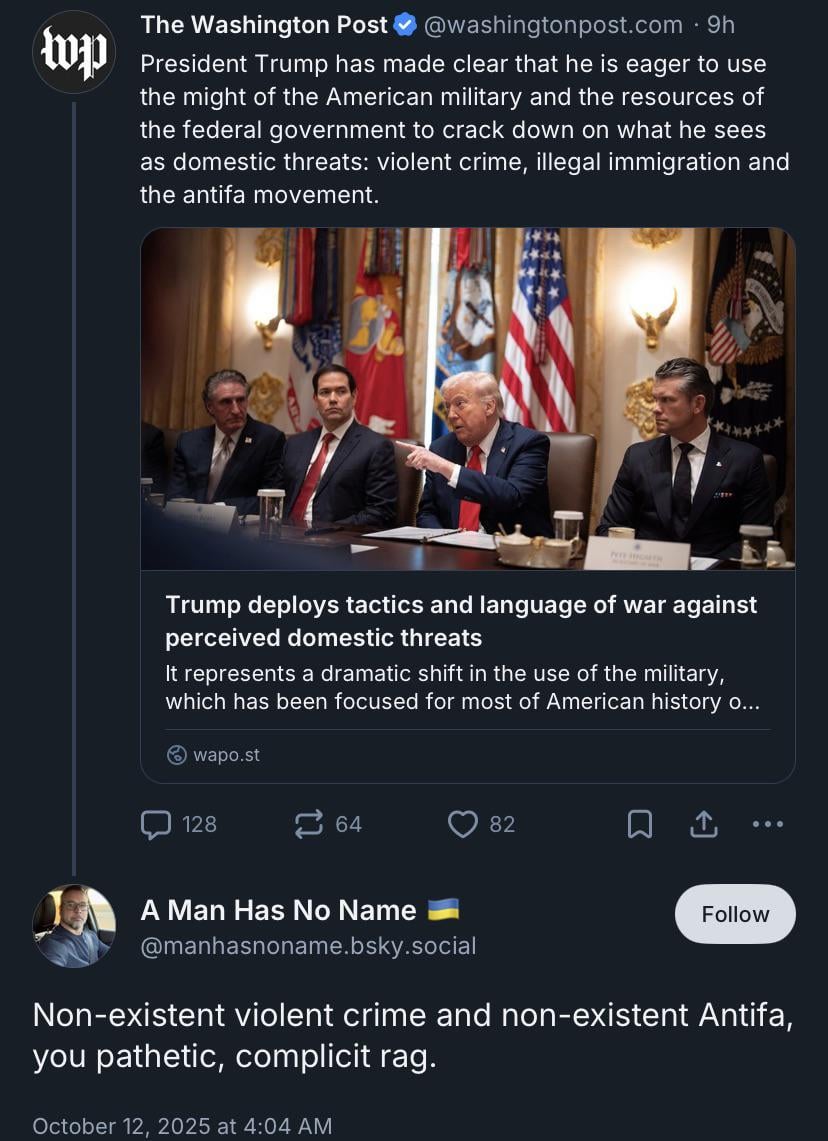This screenshot has height=1141, width=828.
Task: Repost the Washington Post post
Action: [x=309, y=824]
